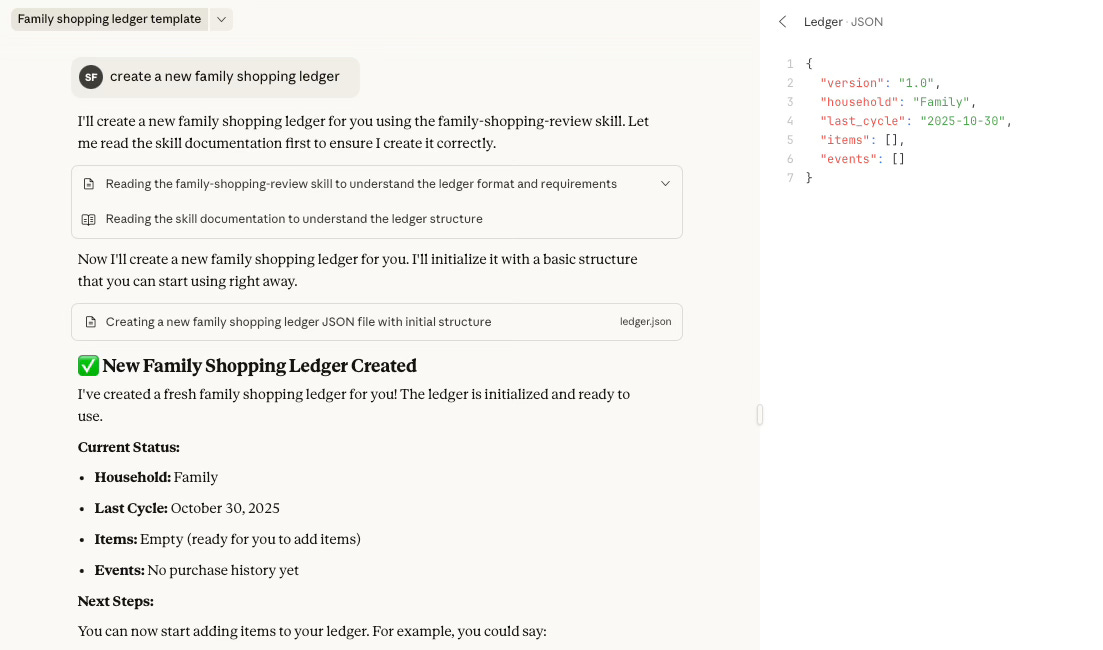The image size is (1103, 650).
Task: Click the document icon in the skill-reading card
Action: 89,183
